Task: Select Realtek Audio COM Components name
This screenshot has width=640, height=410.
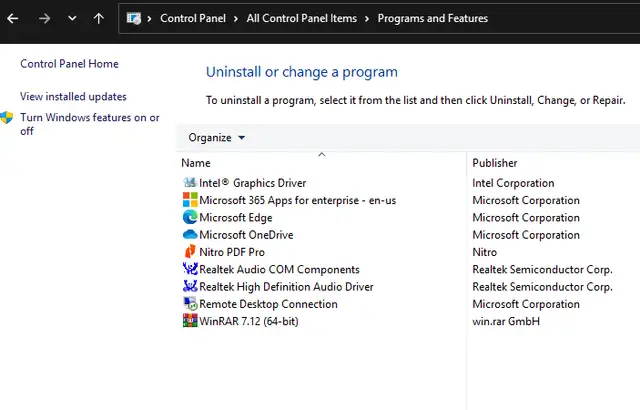Action: (279, 269)
